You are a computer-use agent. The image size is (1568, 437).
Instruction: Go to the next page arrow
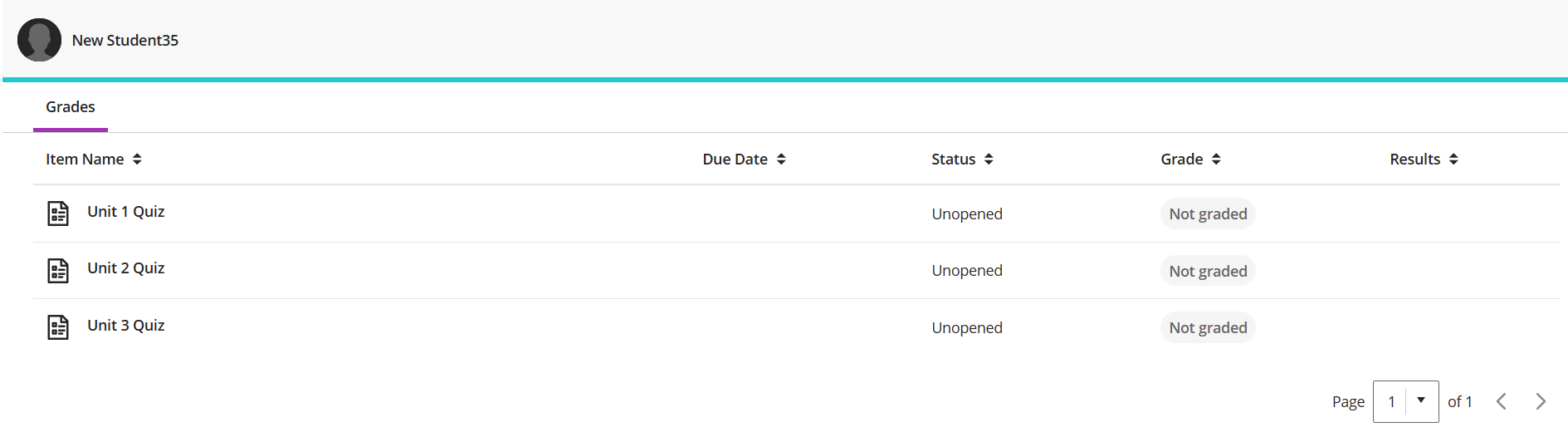point(1541,402)
